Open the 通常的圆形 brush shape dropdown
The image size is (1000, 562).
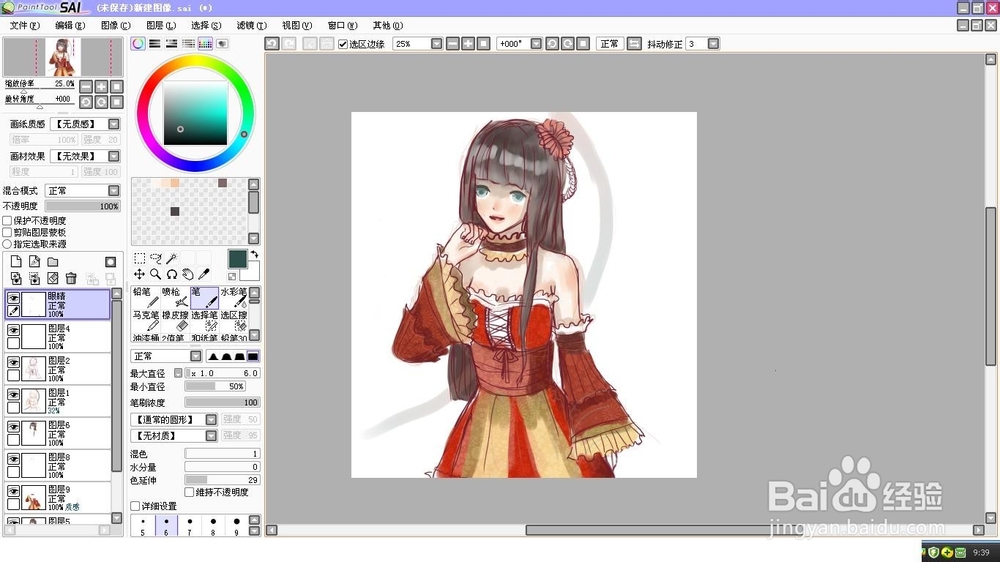[211, 419]
